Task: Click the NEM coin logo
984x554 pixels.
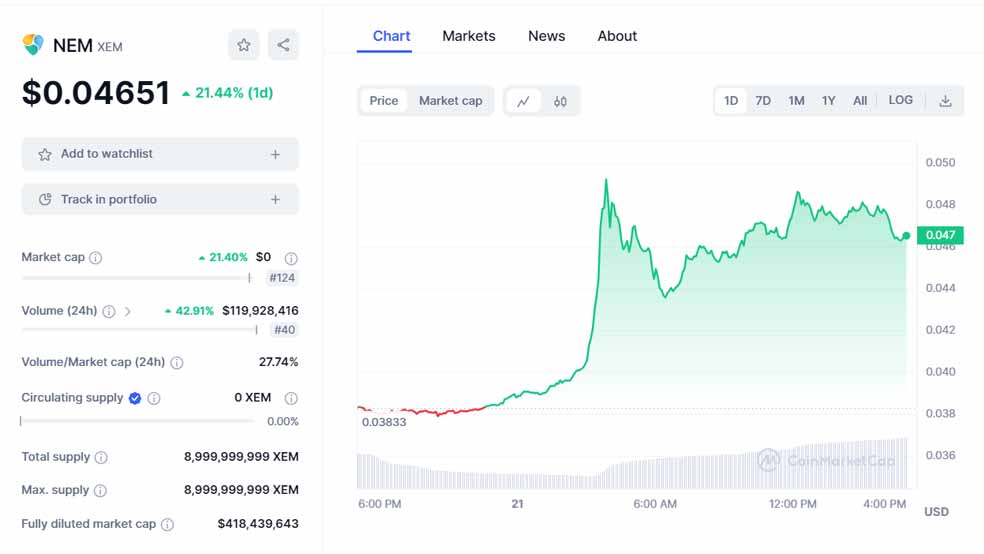Action: click(33, 45)
